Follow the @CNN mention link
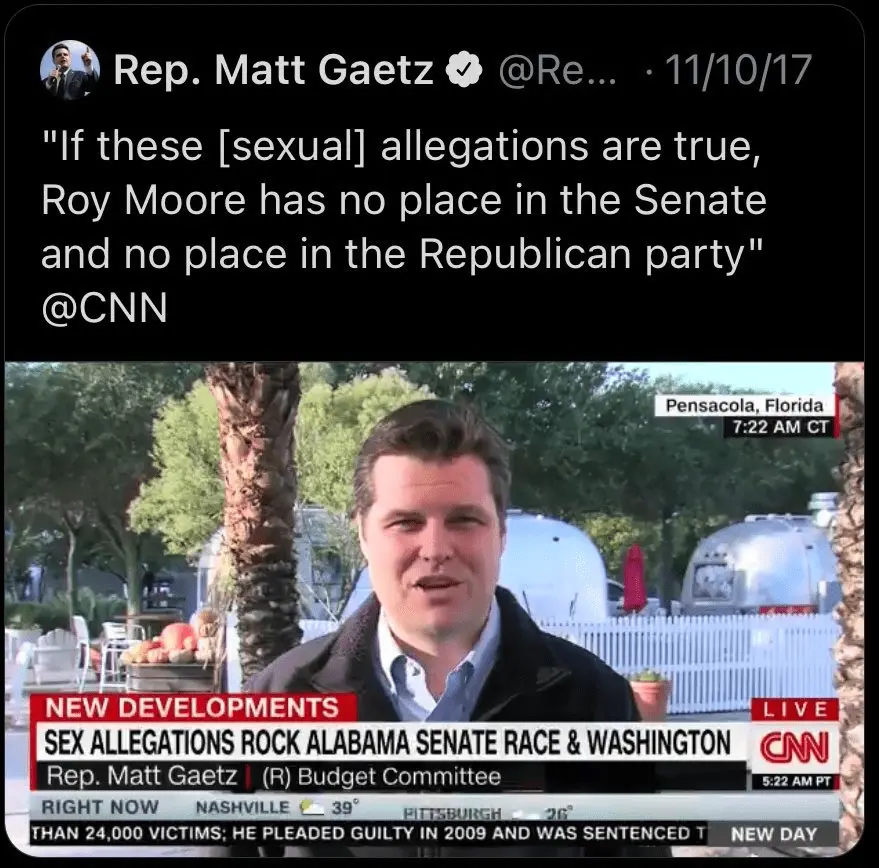Viewport: 879px width, 868px height. (x=104, y=308)
